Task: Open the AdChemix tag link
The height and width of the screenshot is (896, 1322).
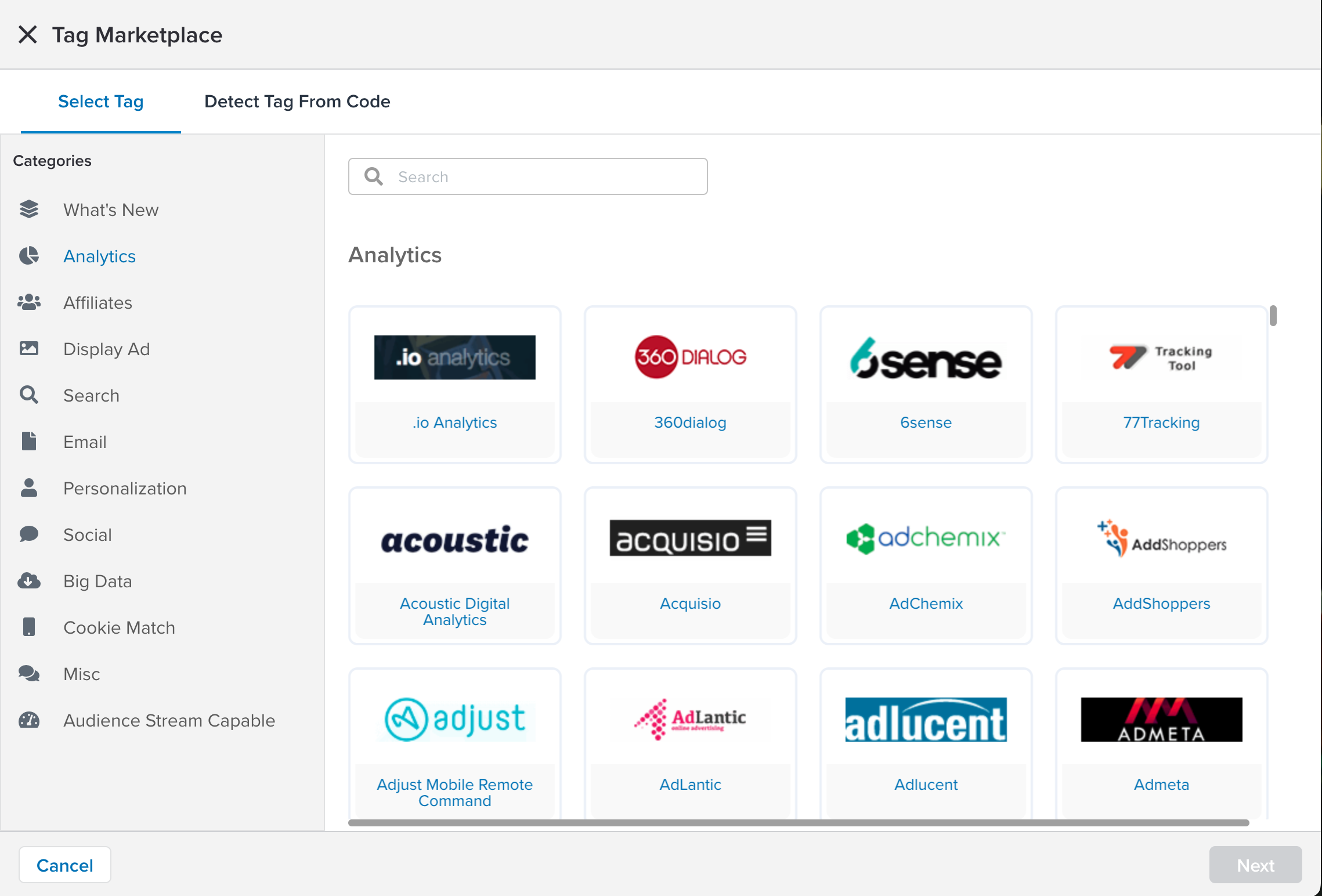Action: 926,604
